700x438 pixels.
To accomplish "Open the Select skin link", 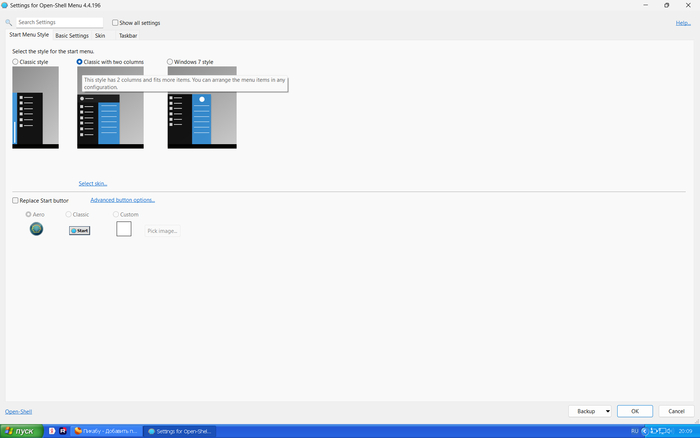I will point(93,184).
